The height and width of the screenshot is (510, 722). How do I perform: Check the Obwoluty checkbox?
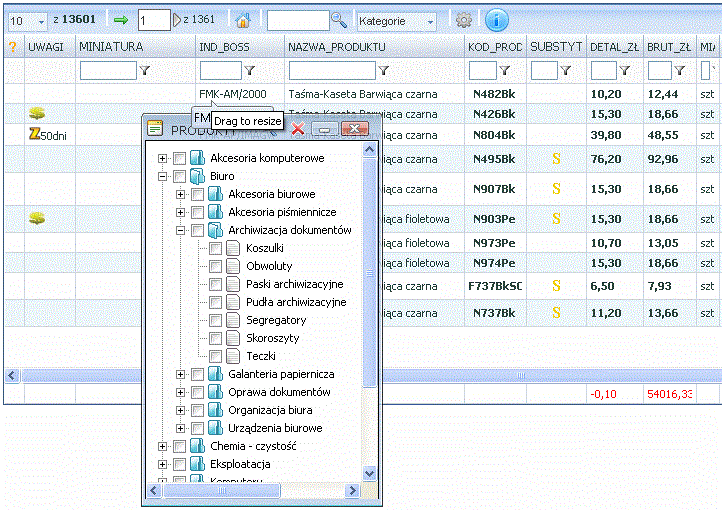(x=215, y=267)
